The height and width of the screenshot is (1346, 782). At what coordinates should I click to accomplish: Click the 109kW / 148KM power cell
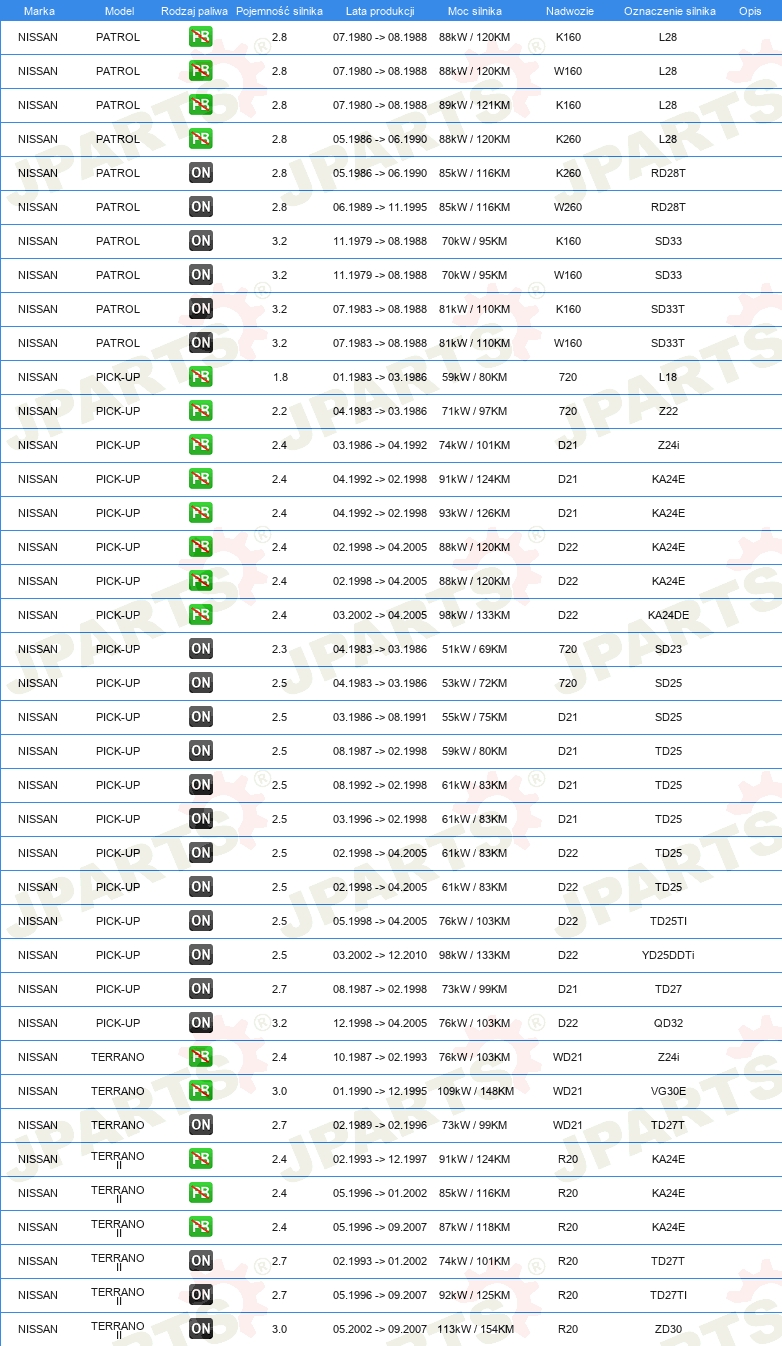[x=475, y=1091]
